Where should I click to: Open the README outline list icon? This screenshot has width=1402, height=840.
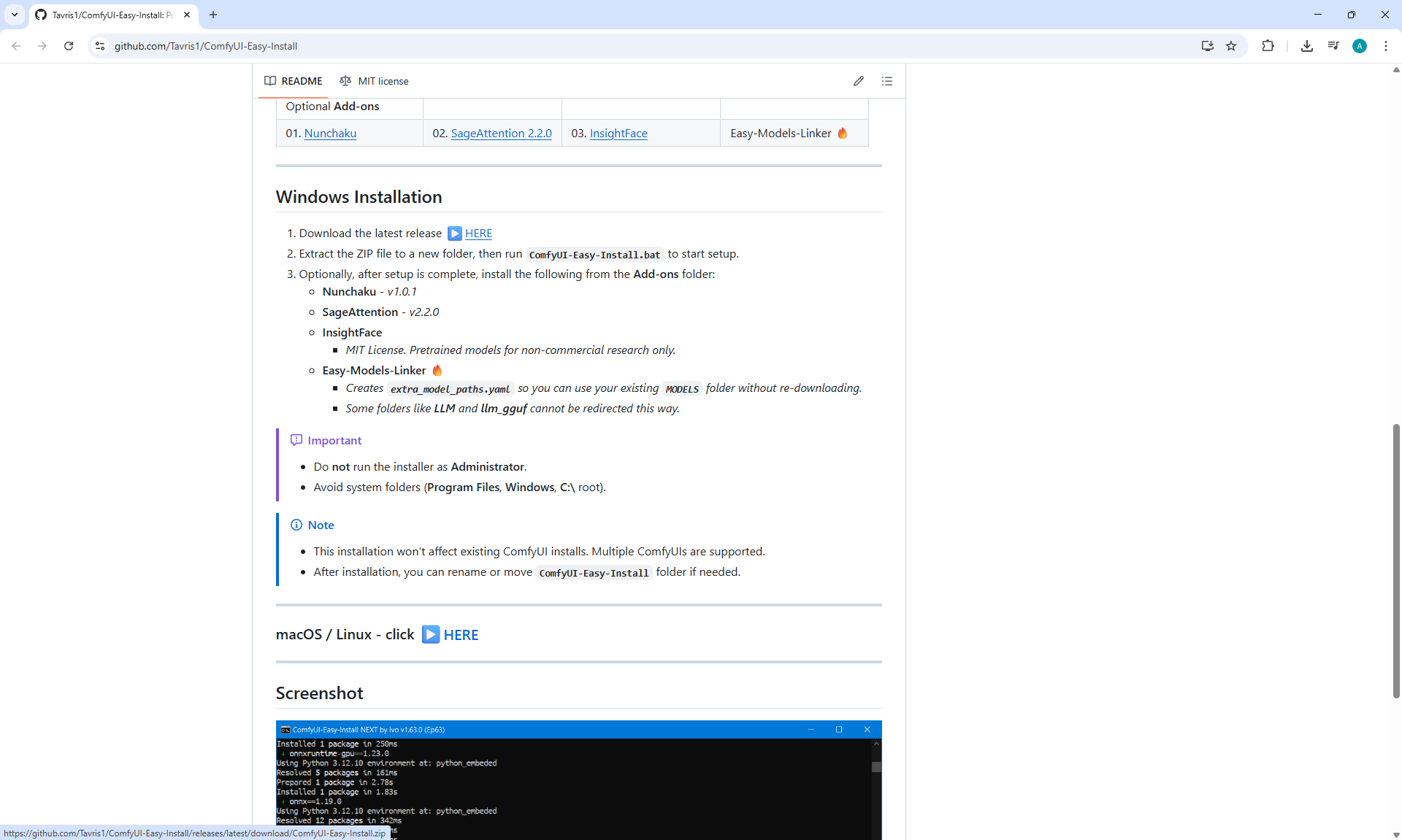[x=887, y=81]
